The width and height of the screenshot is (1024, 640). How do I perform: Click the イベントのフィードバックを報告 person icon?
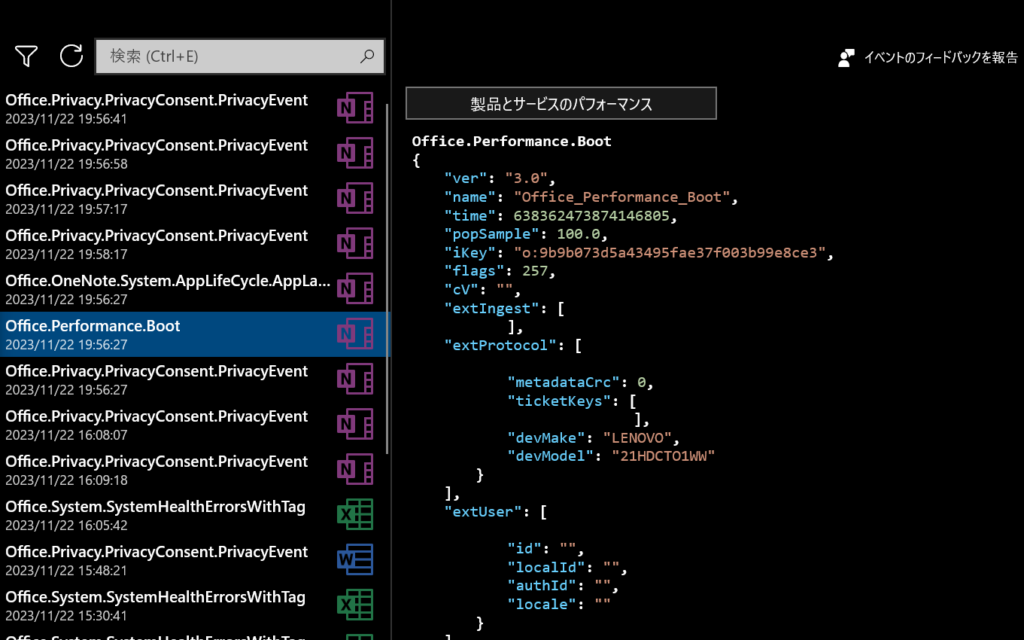[x=846, y=58]
